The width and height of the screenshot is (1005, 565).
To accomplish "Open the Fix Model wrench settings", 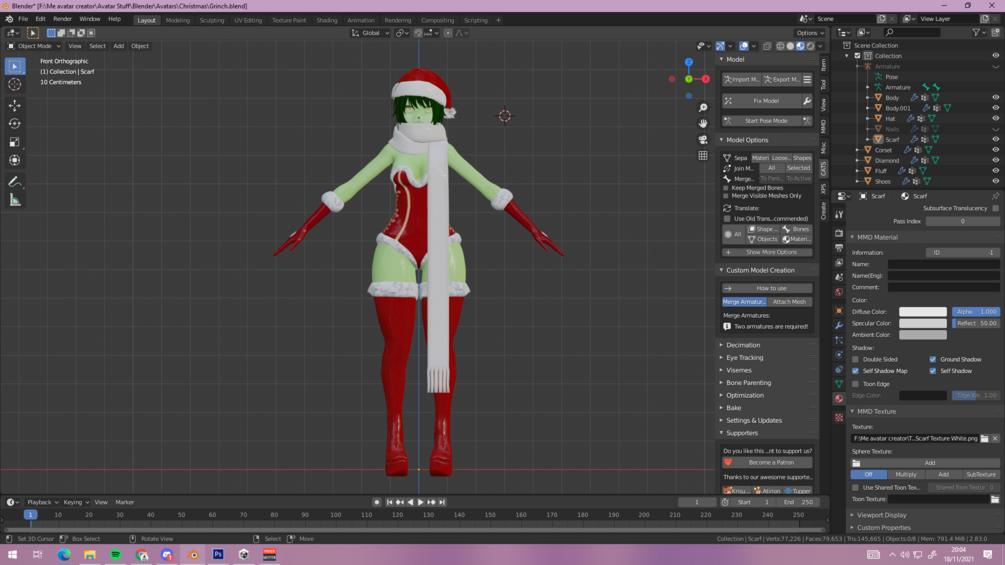I will tap(807, 101).
